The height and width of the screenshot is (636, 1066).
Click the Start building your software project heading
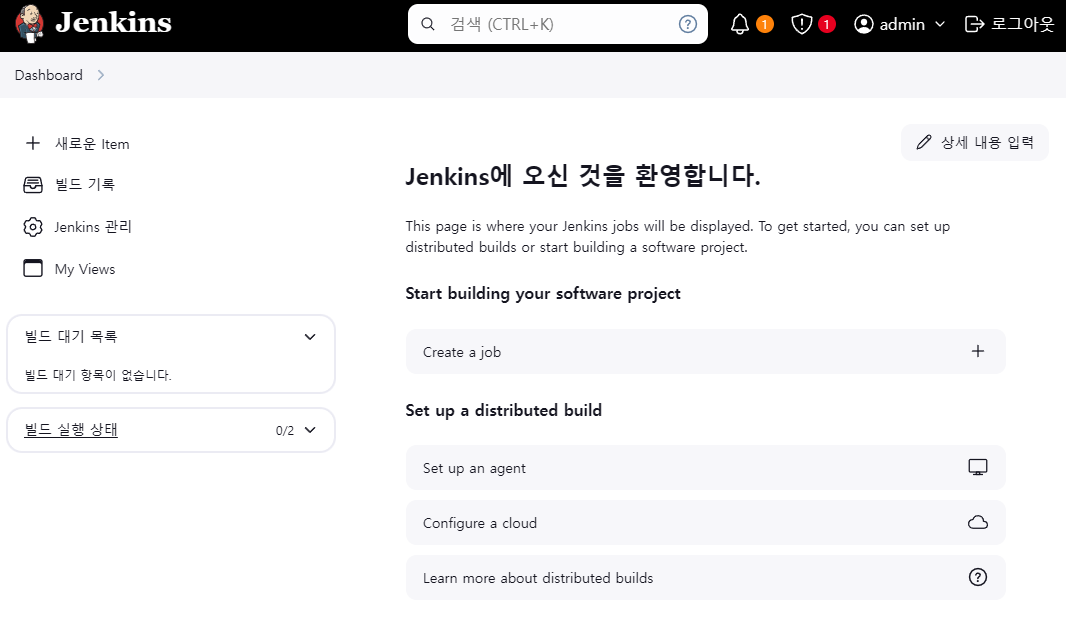coord(543,294)
